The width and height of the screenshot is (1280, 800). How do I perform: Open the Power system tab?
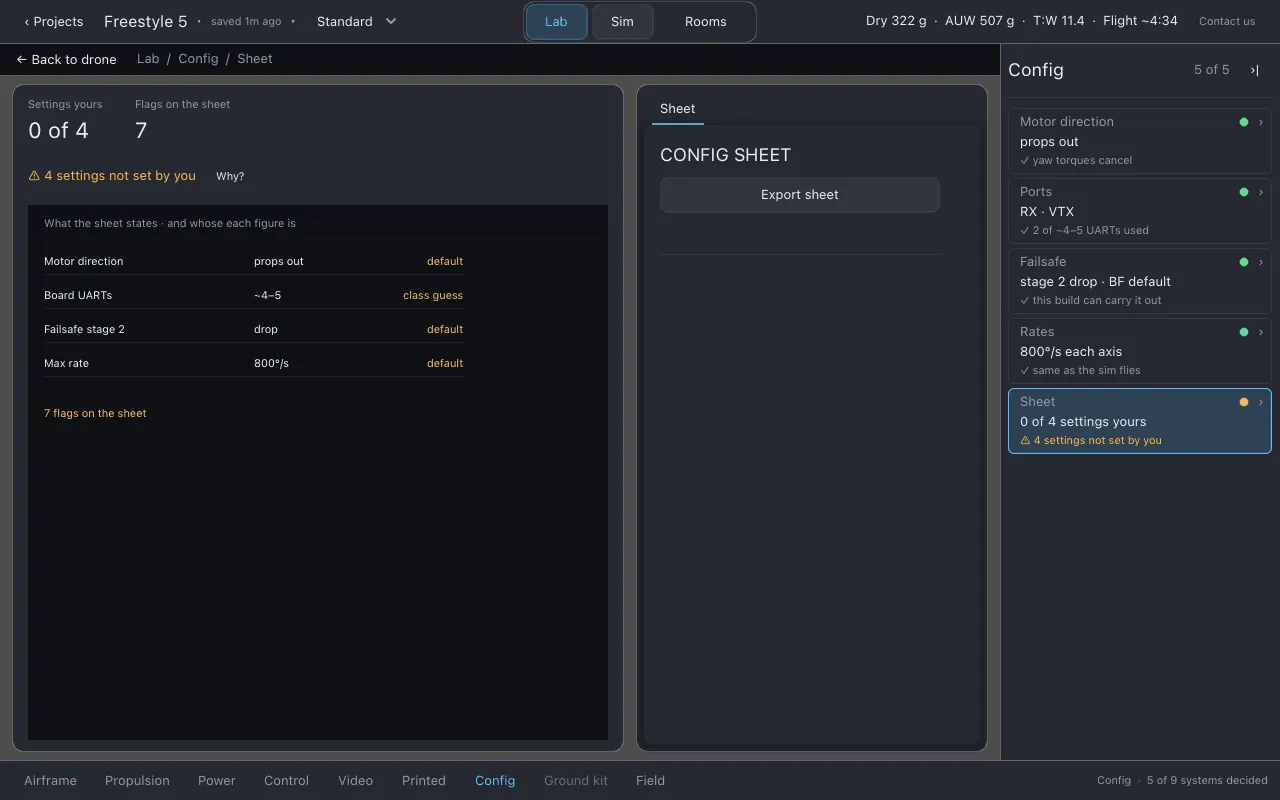tap(217, 781)
